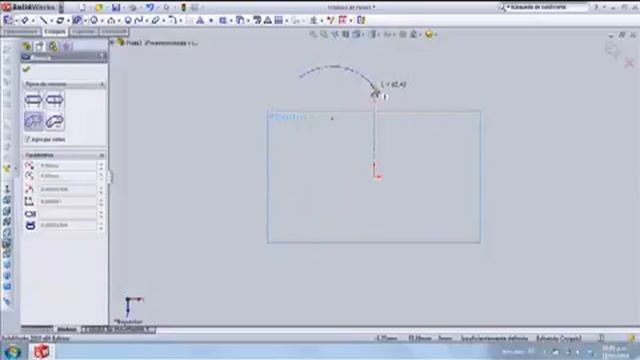
Task: Click the Linear Sketch Pattern icon
Action: tap(279, 20)
